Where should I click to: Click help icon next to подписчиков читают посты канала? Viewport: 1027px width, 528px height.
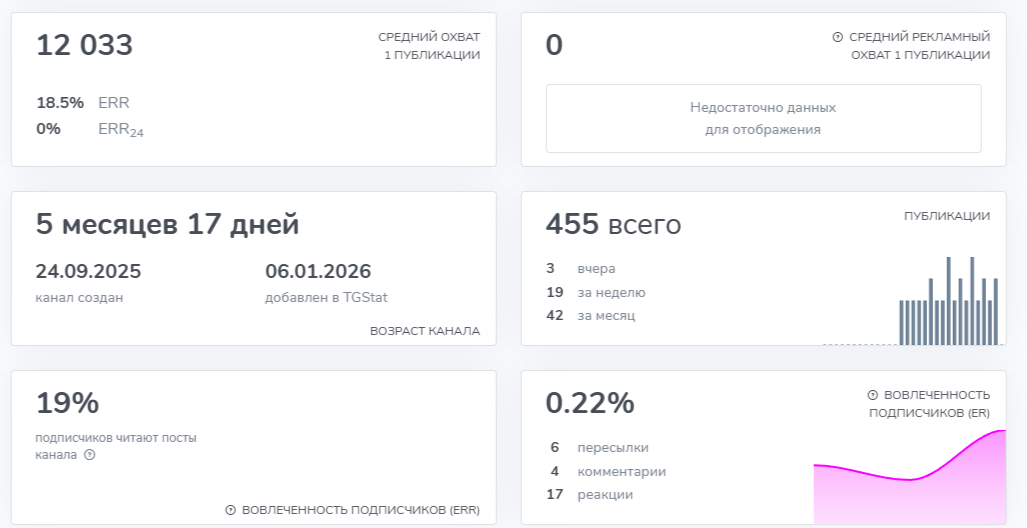click(90, 455)
